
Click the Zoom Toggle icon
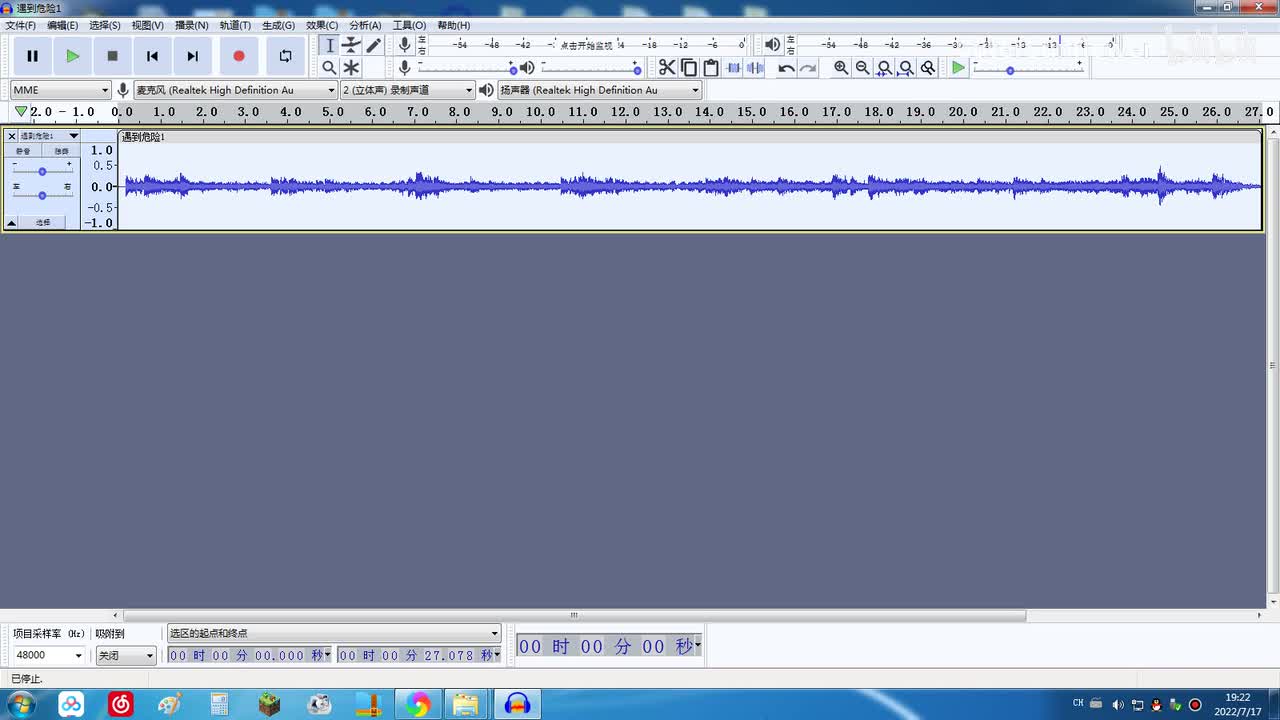pos(928,68)
